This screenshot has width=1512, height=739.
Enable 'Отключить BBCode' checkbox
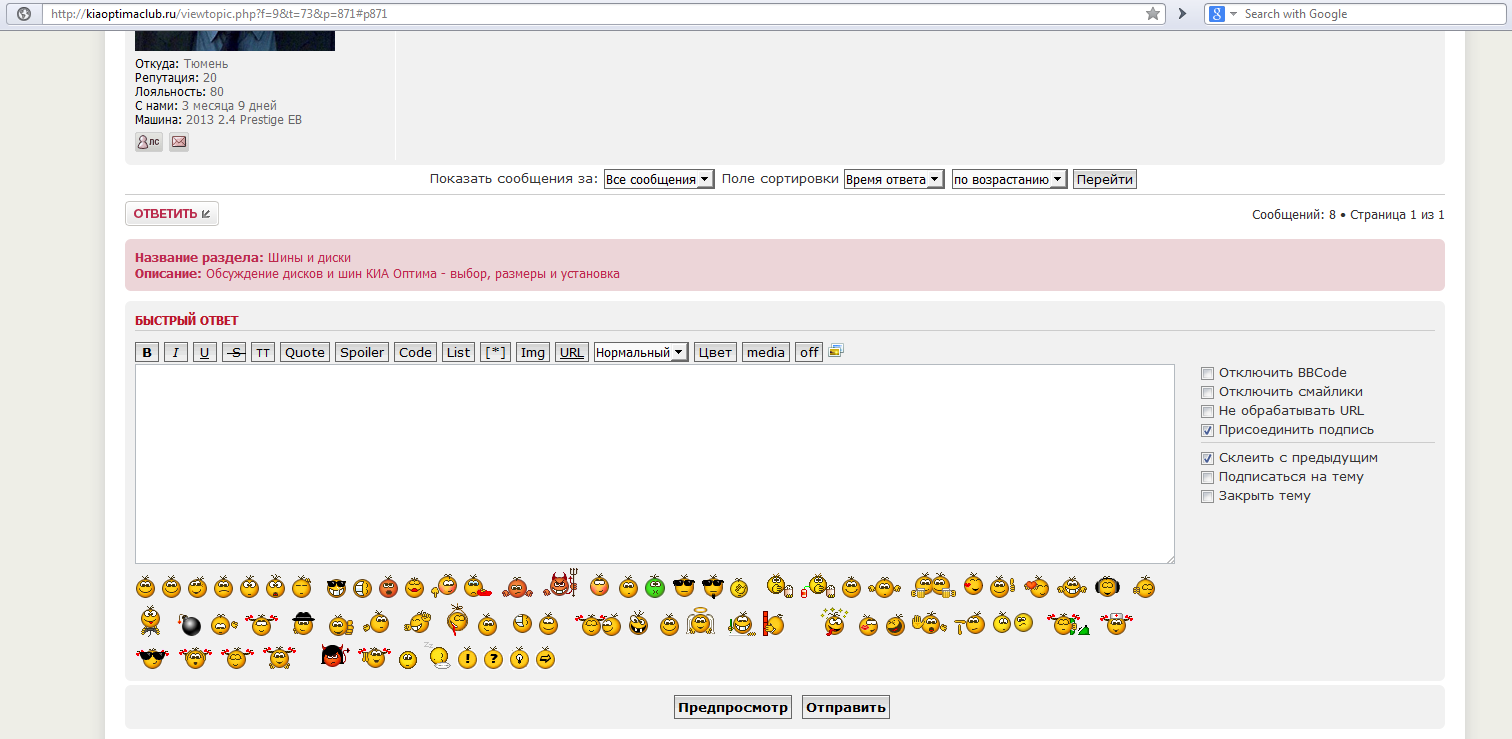[x=1207, y=373]
